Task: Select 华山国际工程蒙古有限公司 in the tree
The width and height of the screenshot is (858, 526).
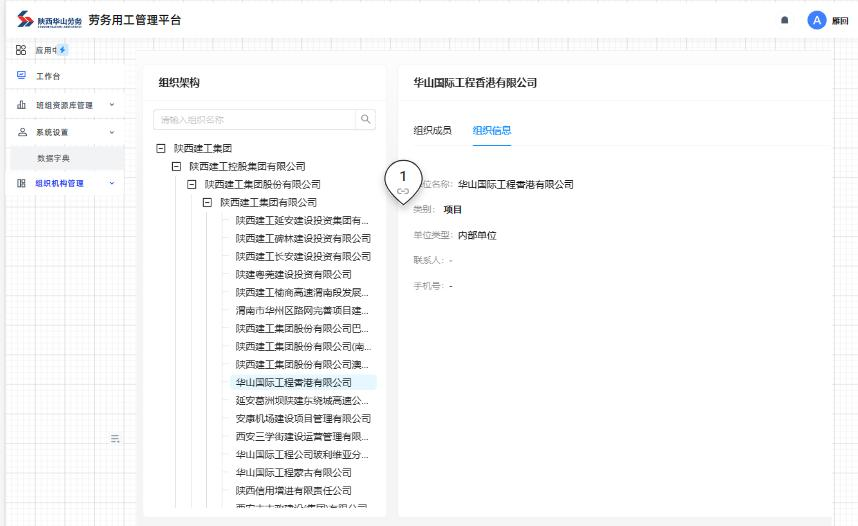Action: 293,472
